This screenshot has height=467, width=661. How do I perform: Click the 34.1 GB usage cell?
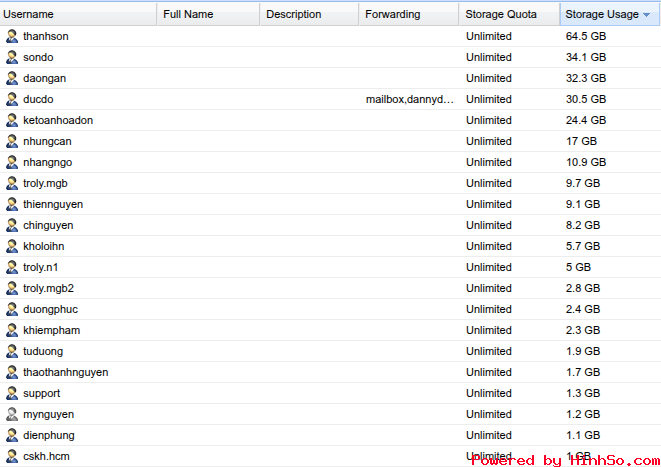[x=586, y=57]
